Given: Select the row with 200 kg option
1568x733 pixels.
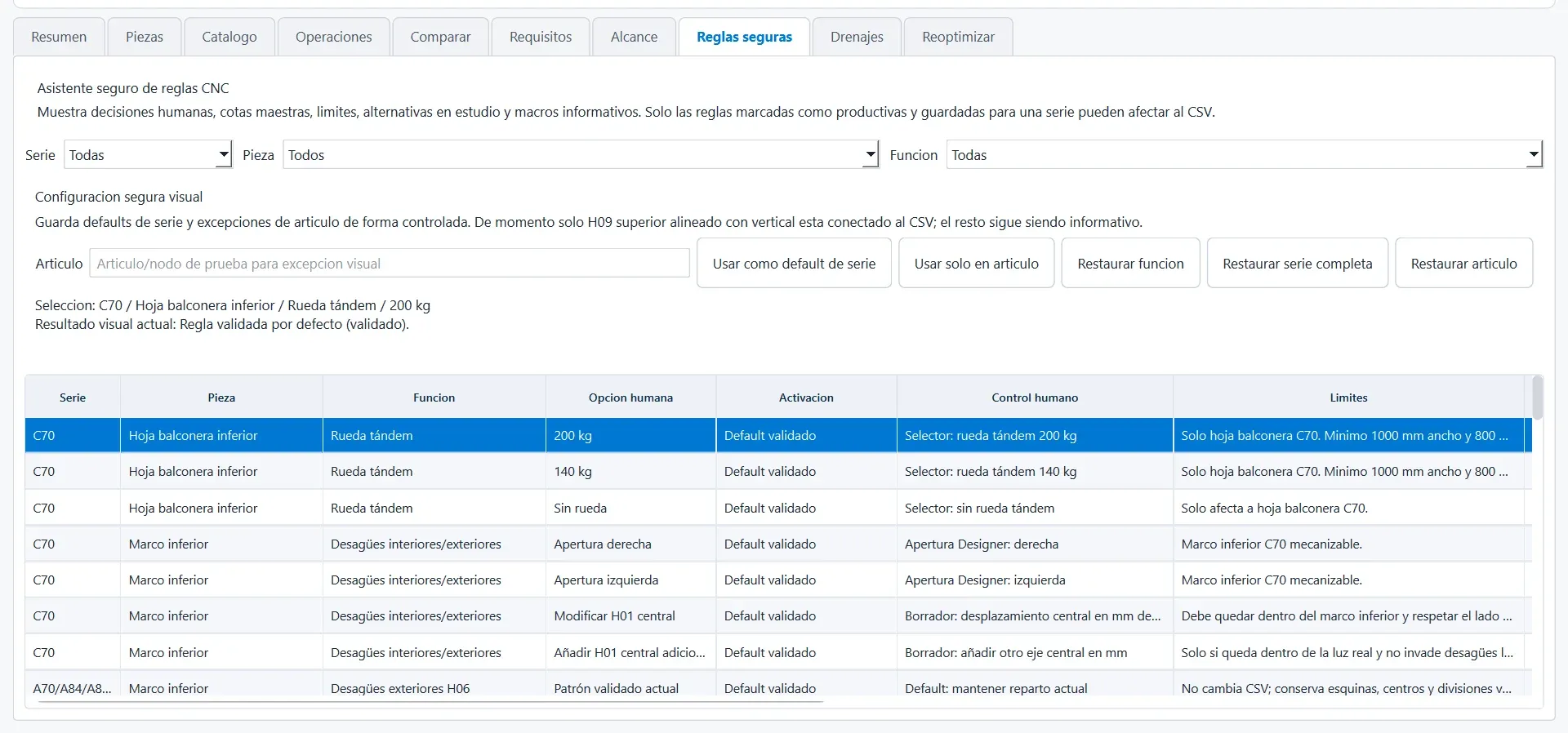Looking at the screenshot, I should (778, 435).
